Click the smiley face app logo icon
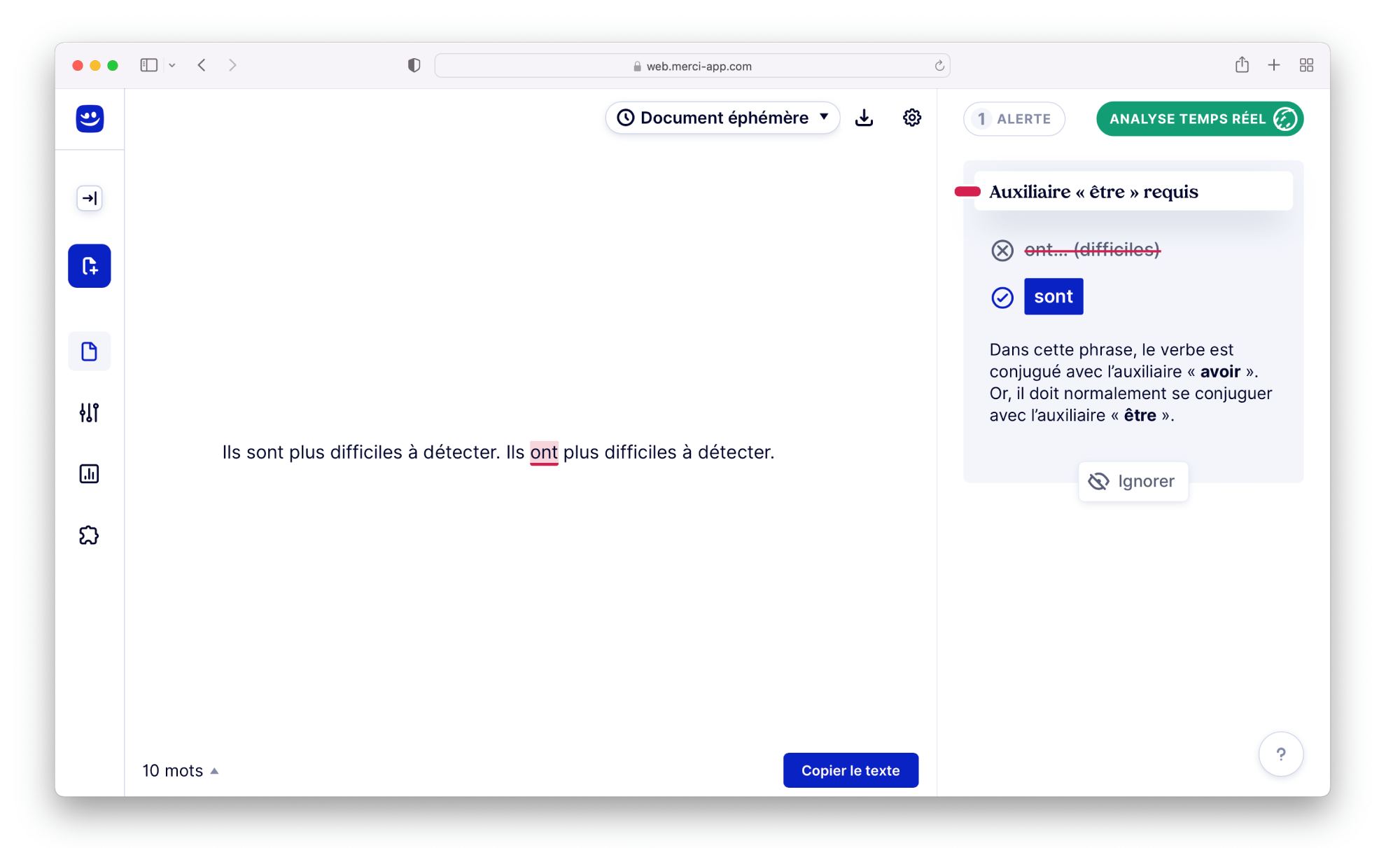 tap(90, 120)
